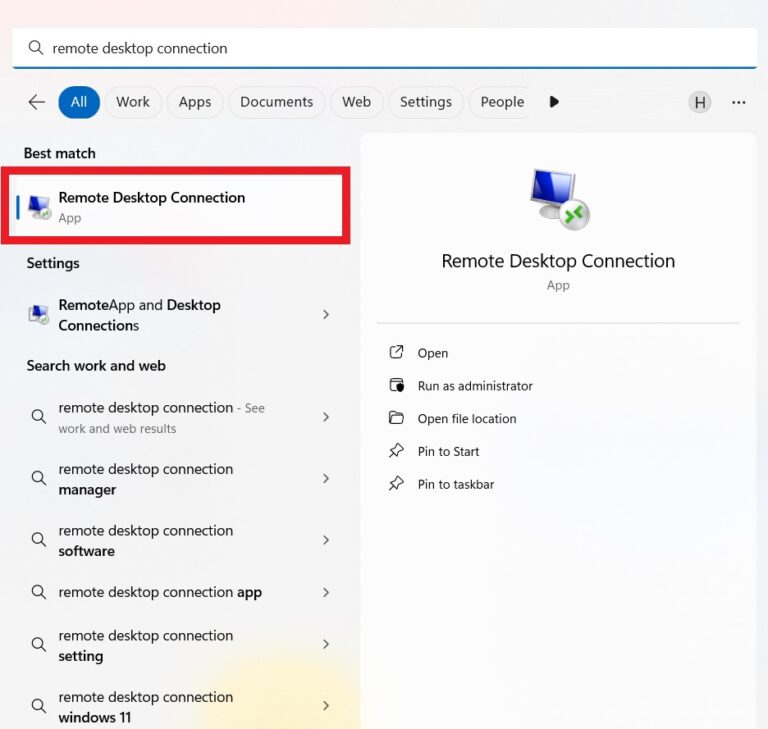Open the H user account avatar
This screenshot has width=768, height=729.
point(700,102)
